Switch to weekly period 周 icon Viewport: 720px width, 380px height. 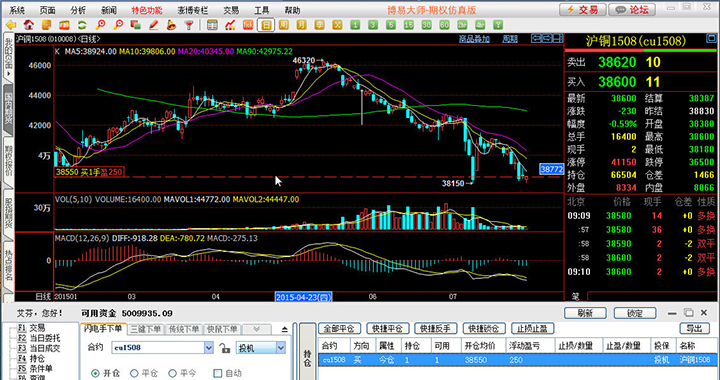[284, 25]
